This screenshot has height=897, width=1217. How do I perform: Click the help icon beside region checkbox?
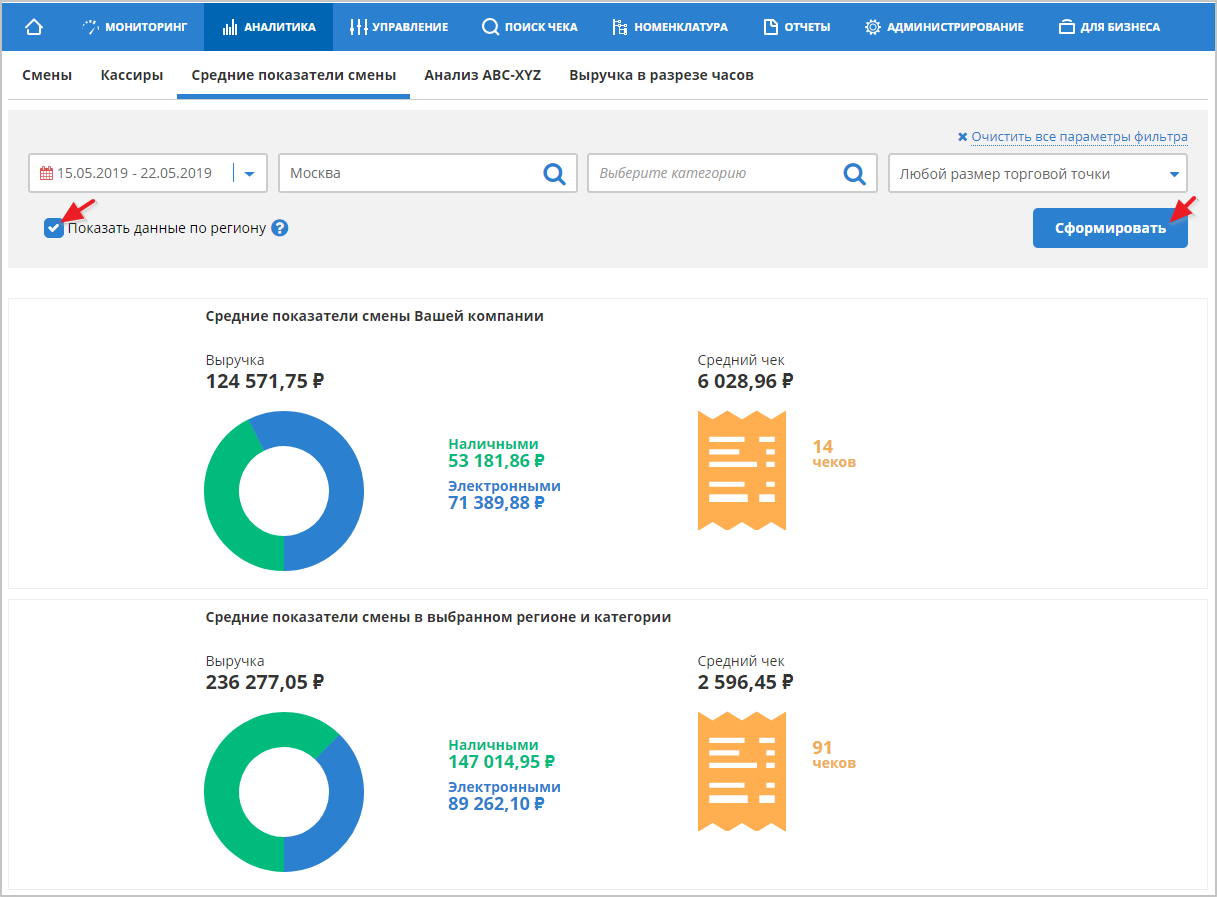click(x=280, y=228)
